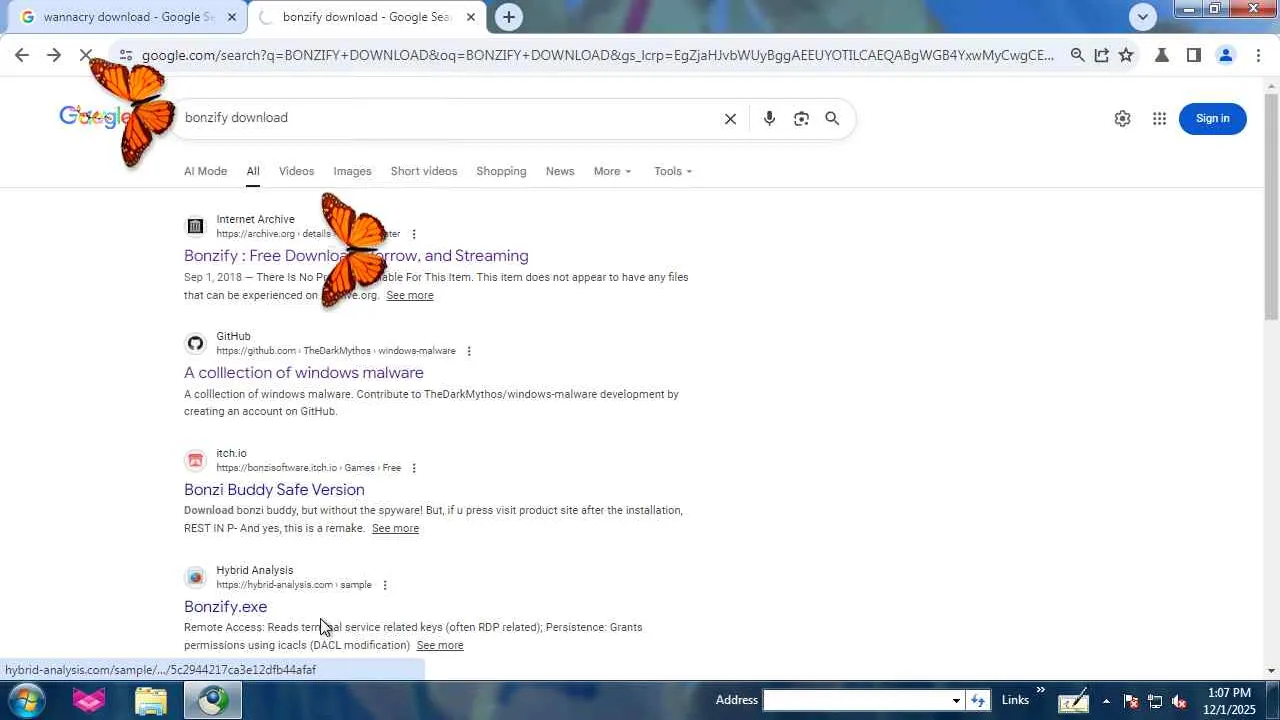Open Bonzi Buddy Safe Version link
The height and width of the screenshot is (720, 1280).
[x=274, y=490]
